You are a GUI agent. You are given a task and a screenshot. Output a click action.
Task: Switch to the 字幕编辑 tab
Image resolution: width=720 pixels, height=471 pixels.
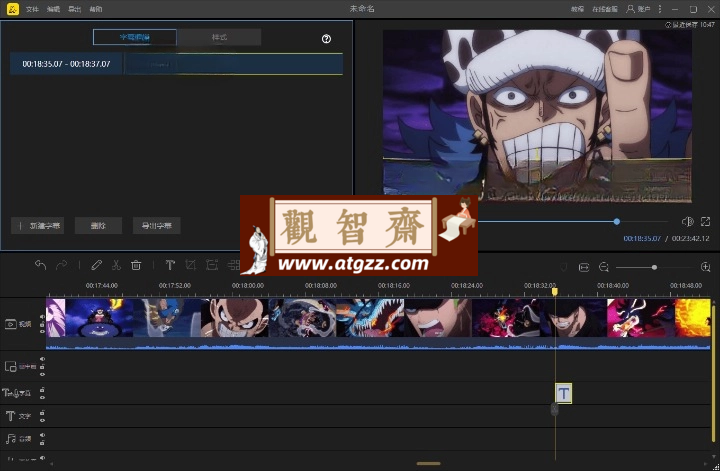135,37
